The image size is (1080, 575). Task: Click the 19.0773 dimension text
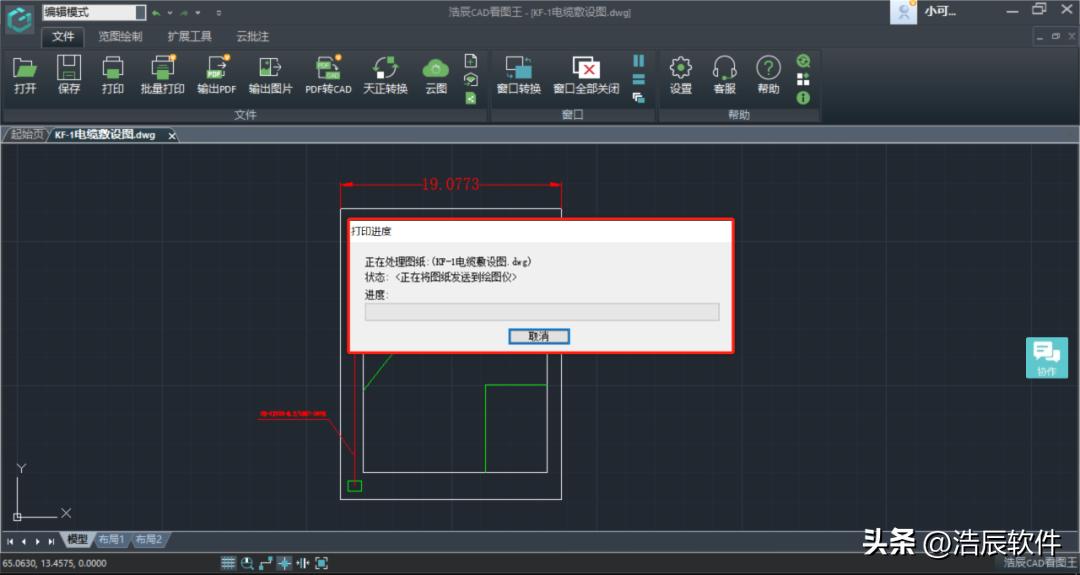[x=450, y=184]
